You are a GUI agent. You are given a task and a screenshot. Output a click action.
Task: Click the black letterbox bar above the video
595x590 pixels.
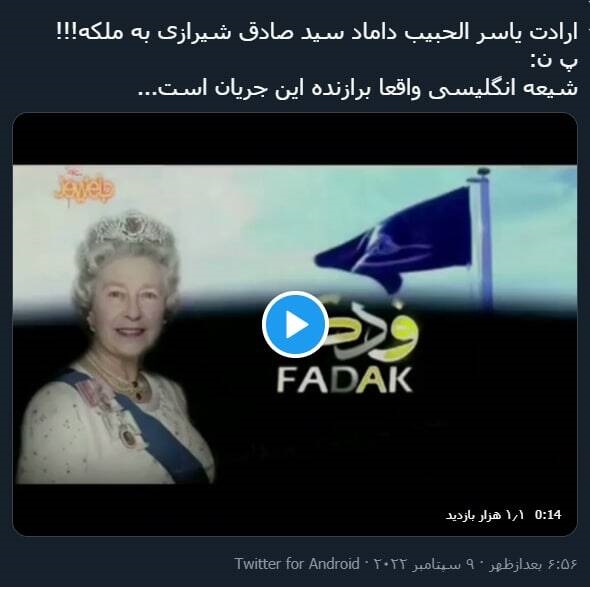click(295, 139)
